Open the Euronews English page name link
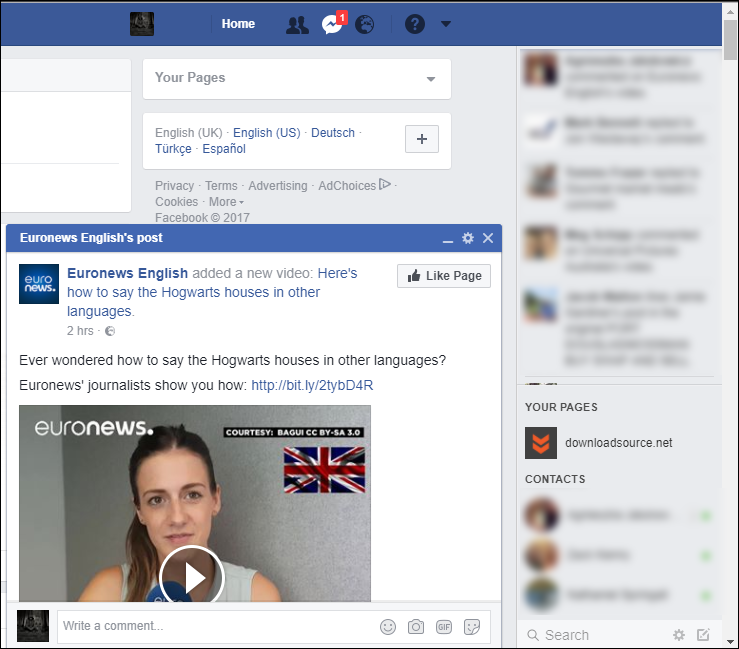Screen dimensions: 739x649 click(x=127, y=273)
